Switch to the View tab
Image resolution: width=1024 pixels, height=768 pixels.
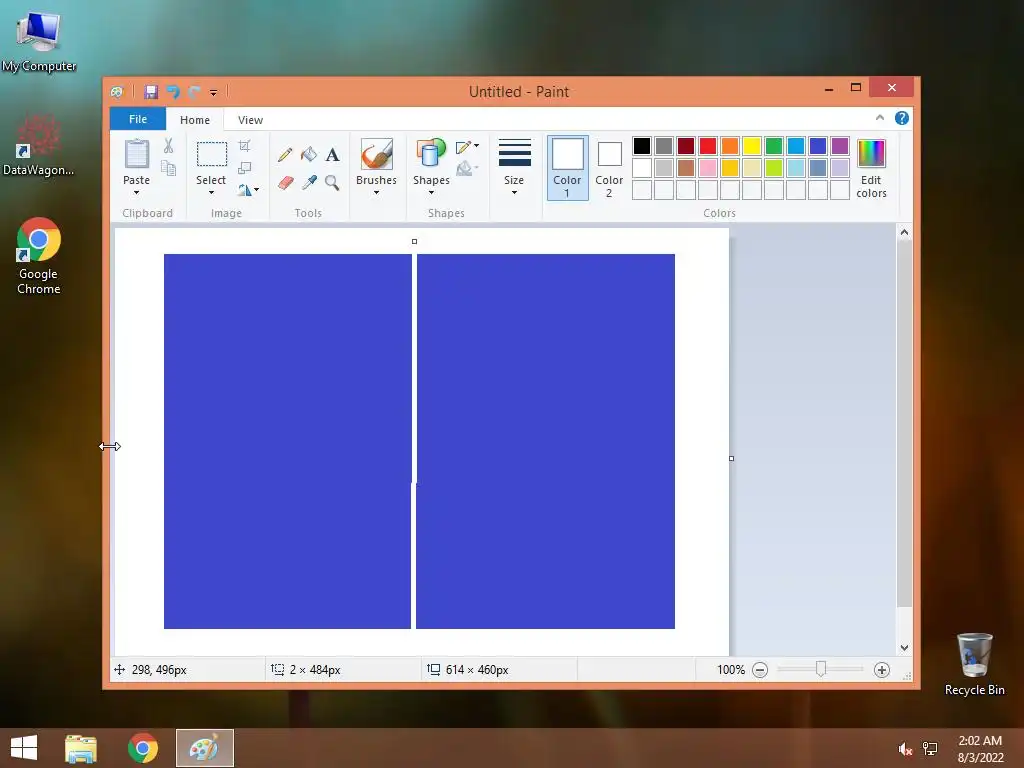pyautogui.click(x=250, y=120)
